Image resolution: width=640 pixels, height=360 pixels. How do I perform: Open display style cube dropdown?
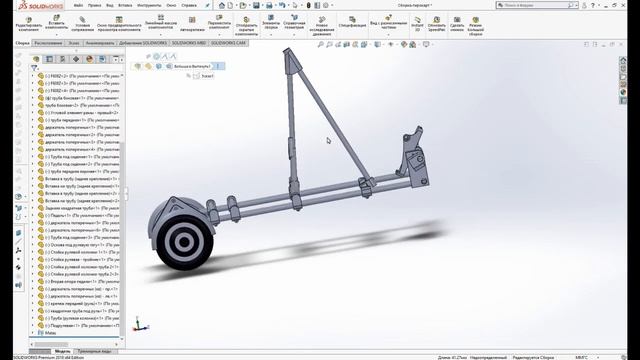click(378, 44)
